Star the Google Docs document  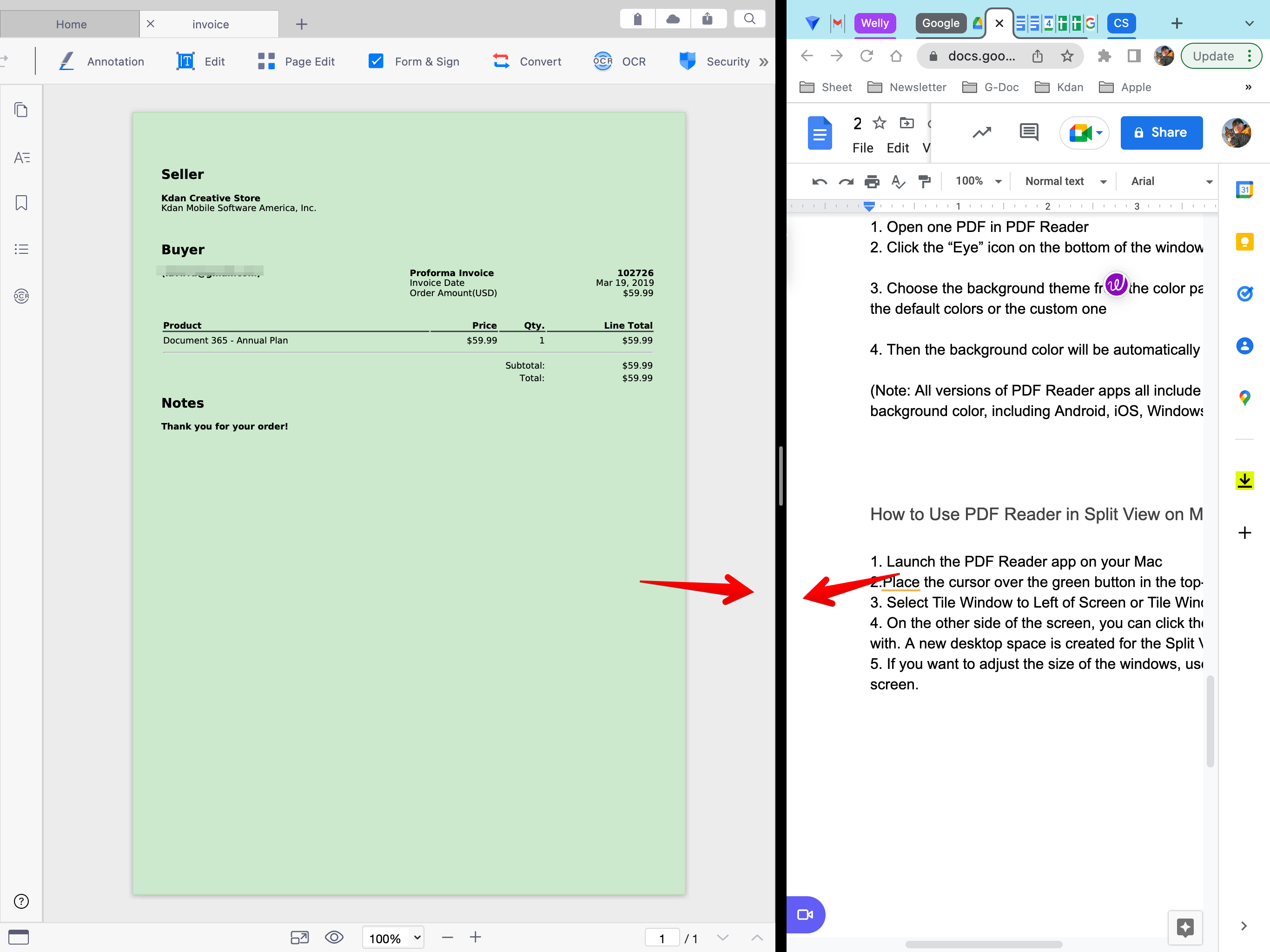click(x=880, y=123)
